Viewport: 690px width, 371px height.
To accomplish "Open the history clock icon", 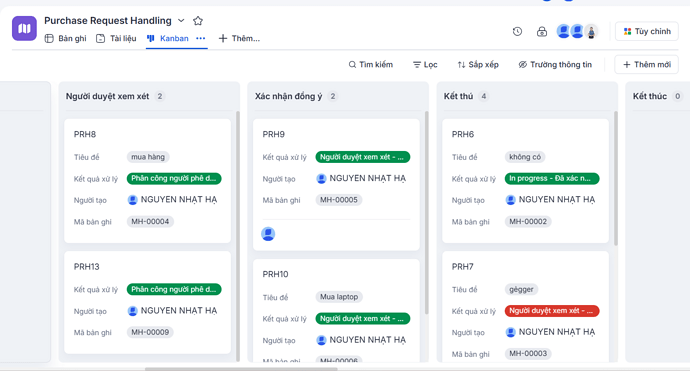I will 518,31.
